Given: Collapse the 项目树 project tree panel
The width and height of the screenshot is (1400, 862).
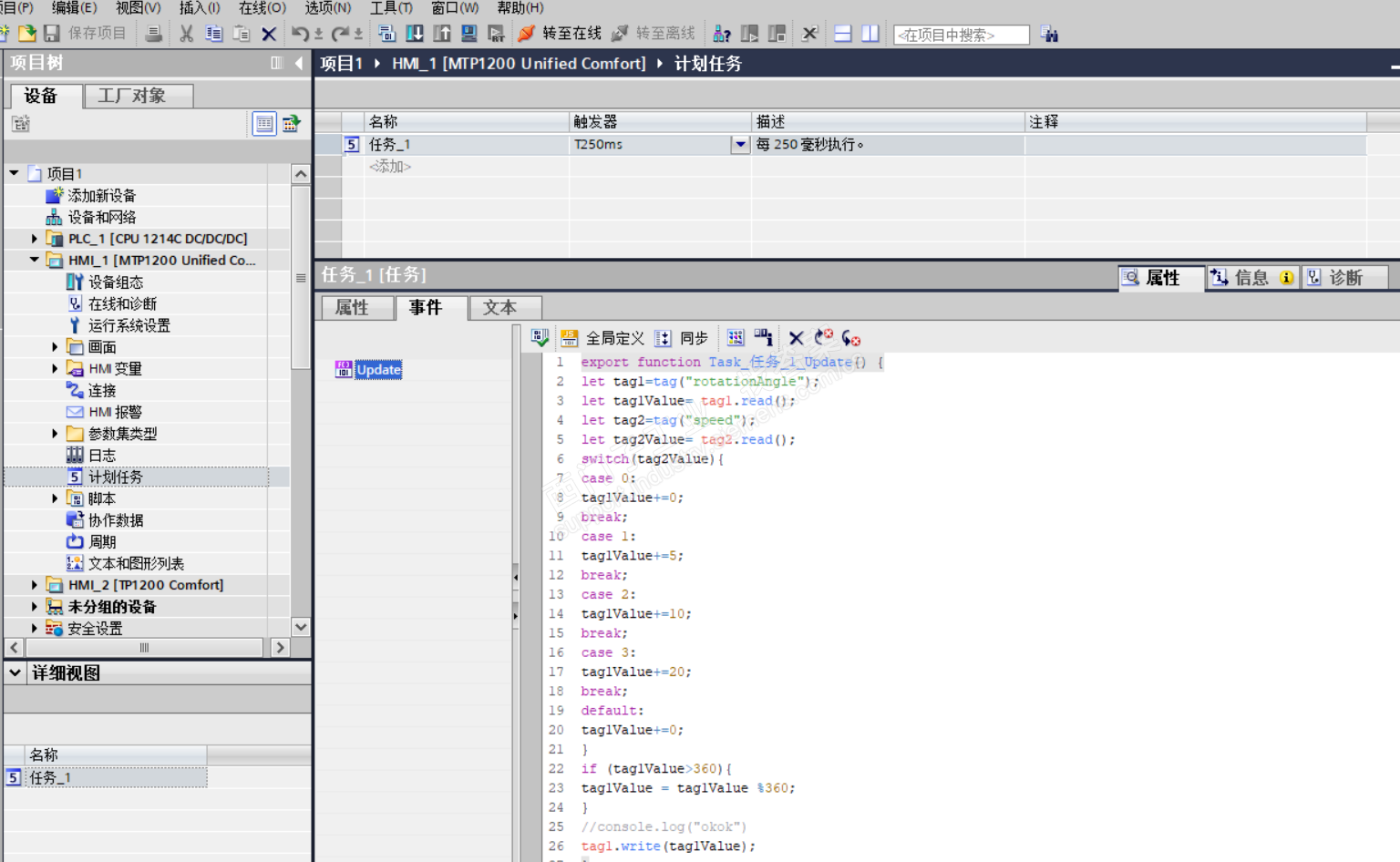Looking at the screenshot, I should [x=299, y=63].
